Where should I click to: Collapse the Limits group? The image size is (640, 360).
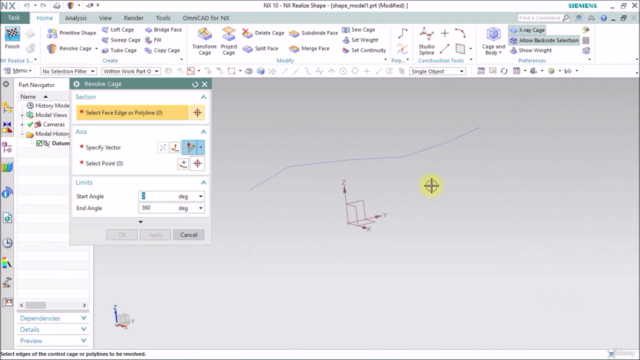tap(203, 182)
